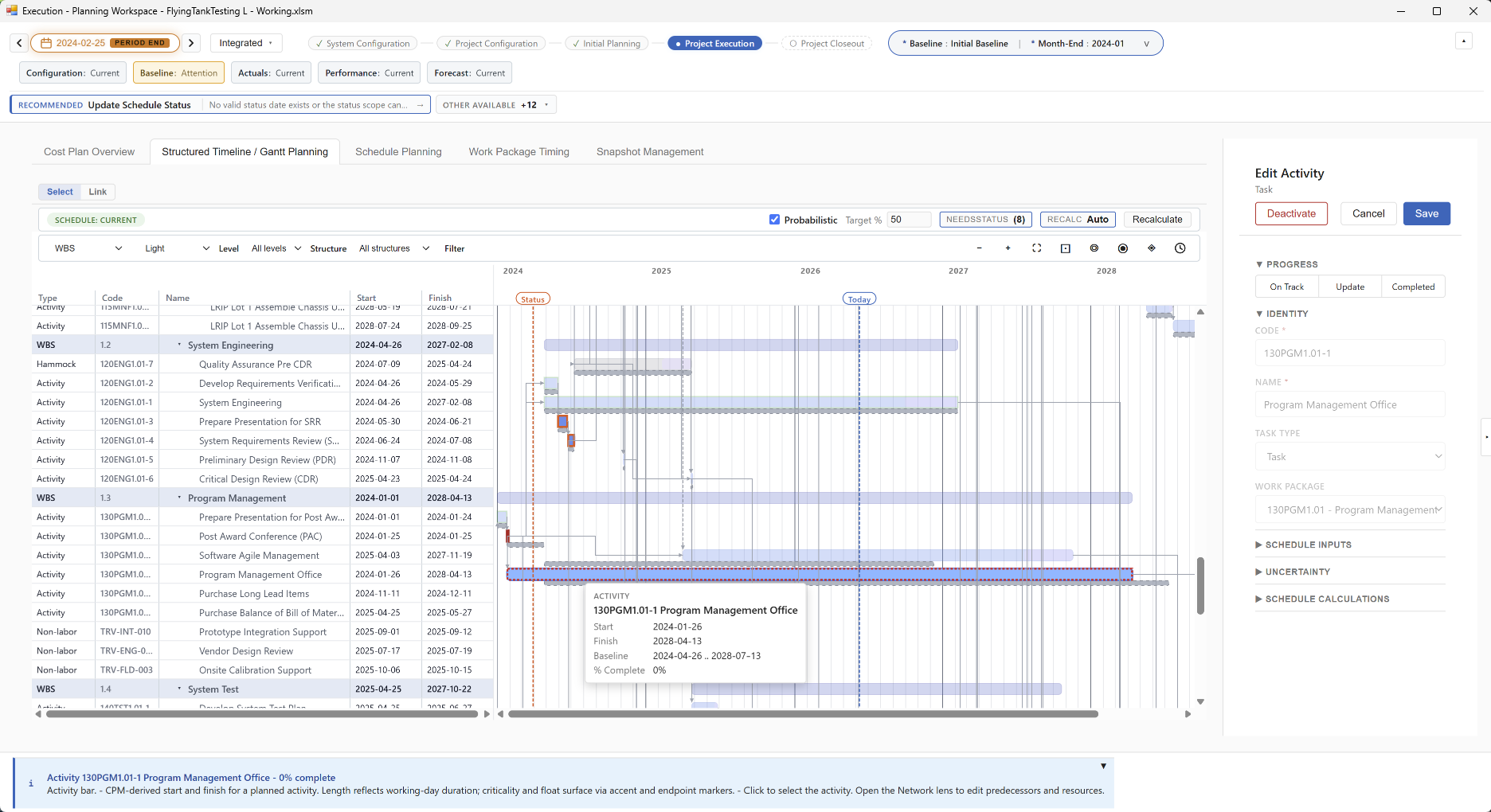
Task: Click the Filter button
Action: pos(454,248)
